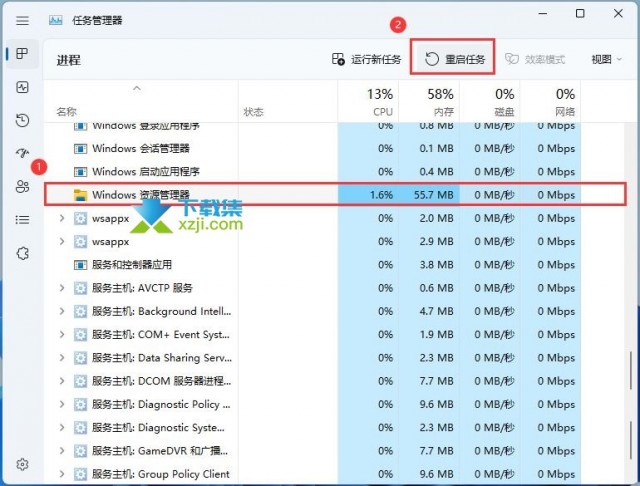The image size is (640, 486).
Task: Open the Services sidebar icon
Action: [22, 253]
